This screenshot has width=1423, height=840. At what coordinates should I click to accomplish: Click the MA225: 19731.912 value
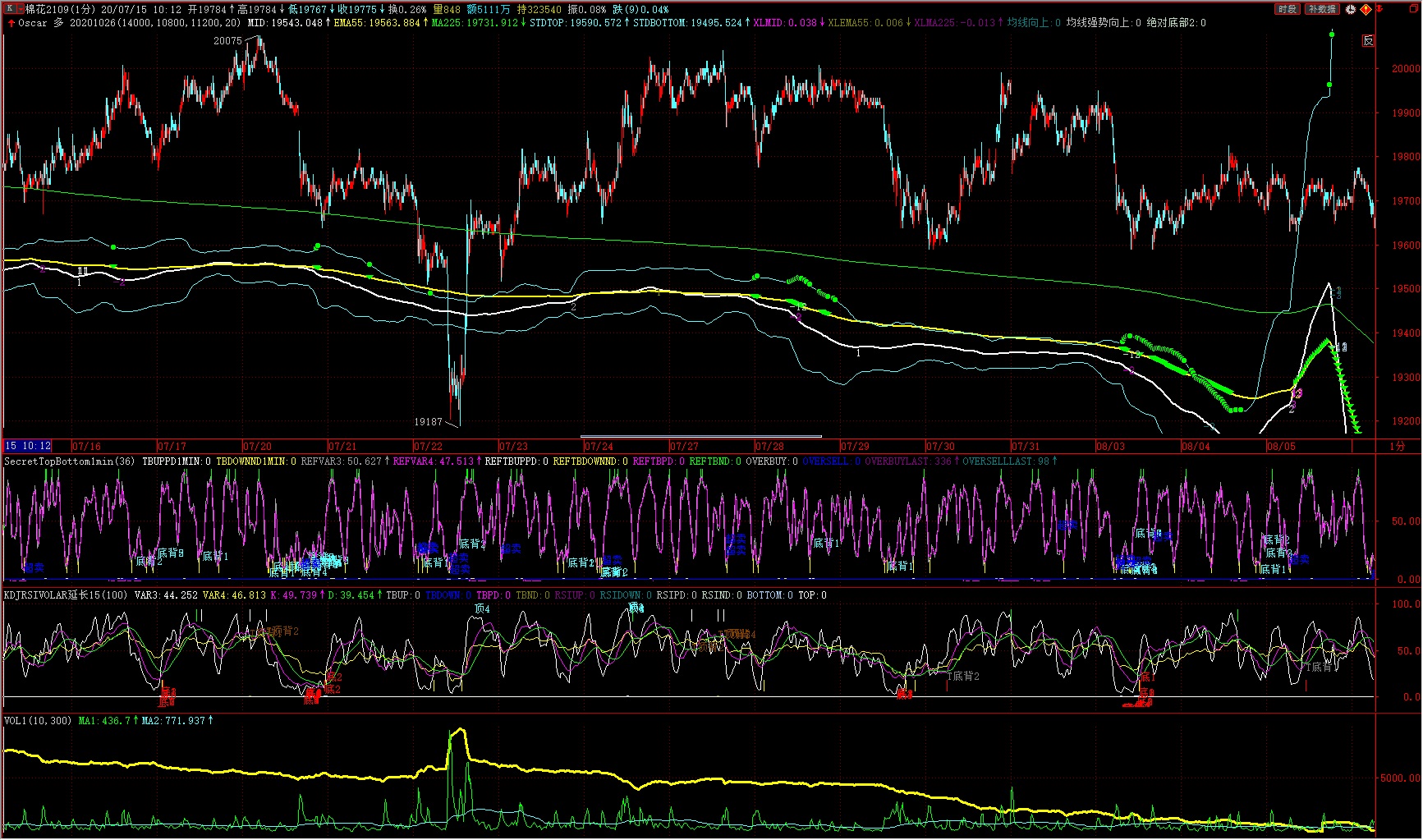tap(475, 23)
